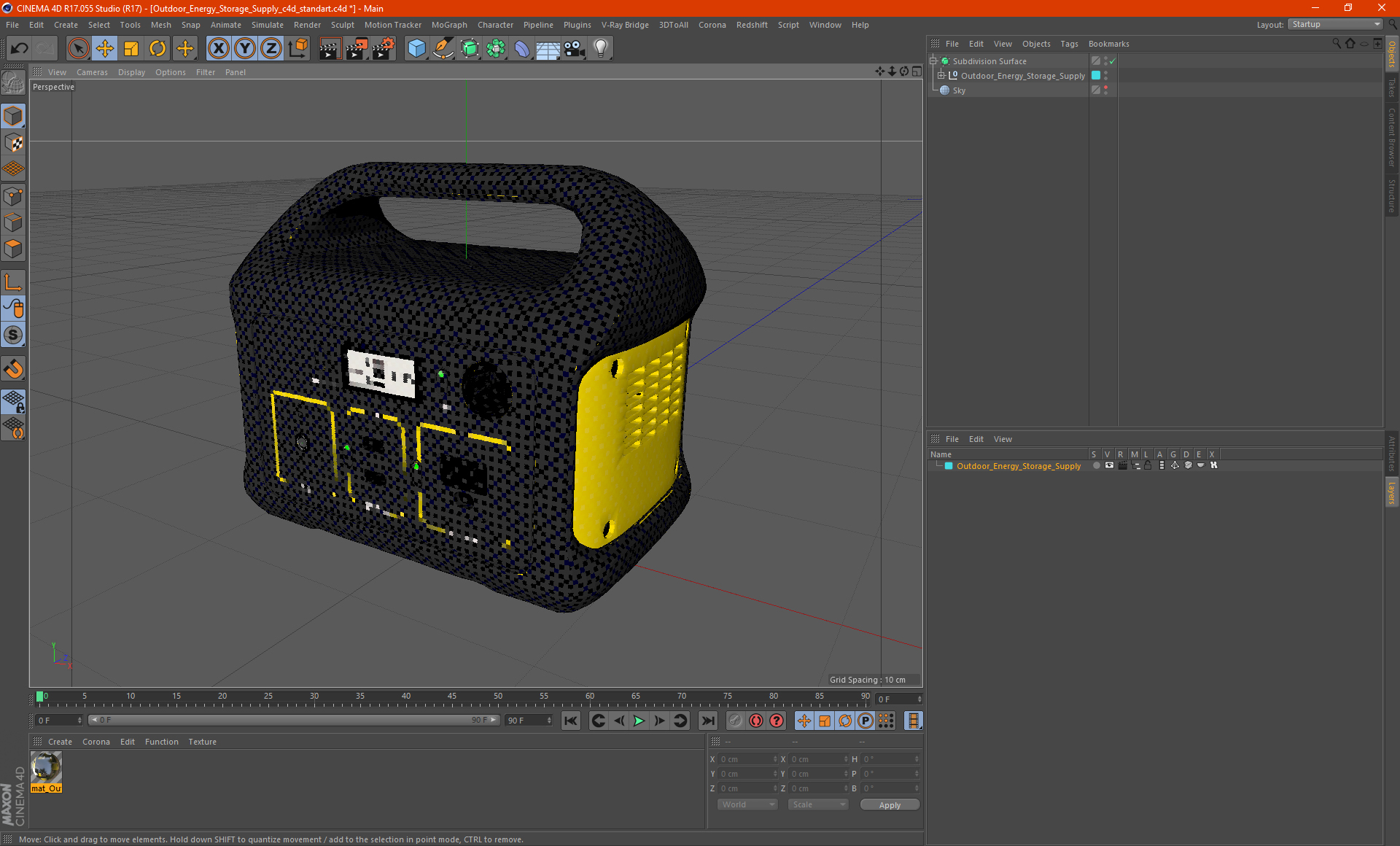Go to end of animation
Viewport: 1400px width, 846px height.
[707, 721]
